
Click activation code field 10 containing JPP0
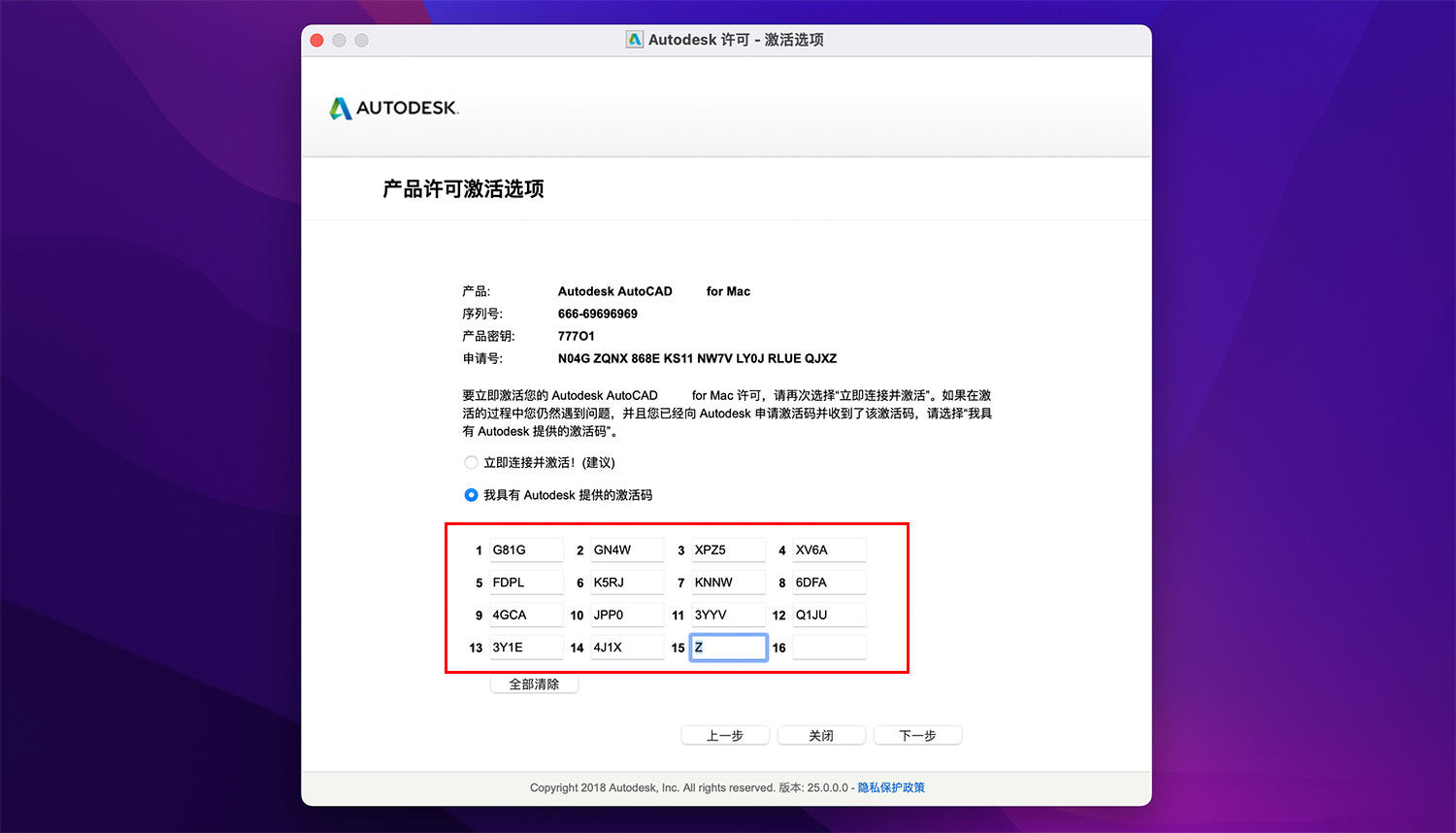tap(627, 616)
